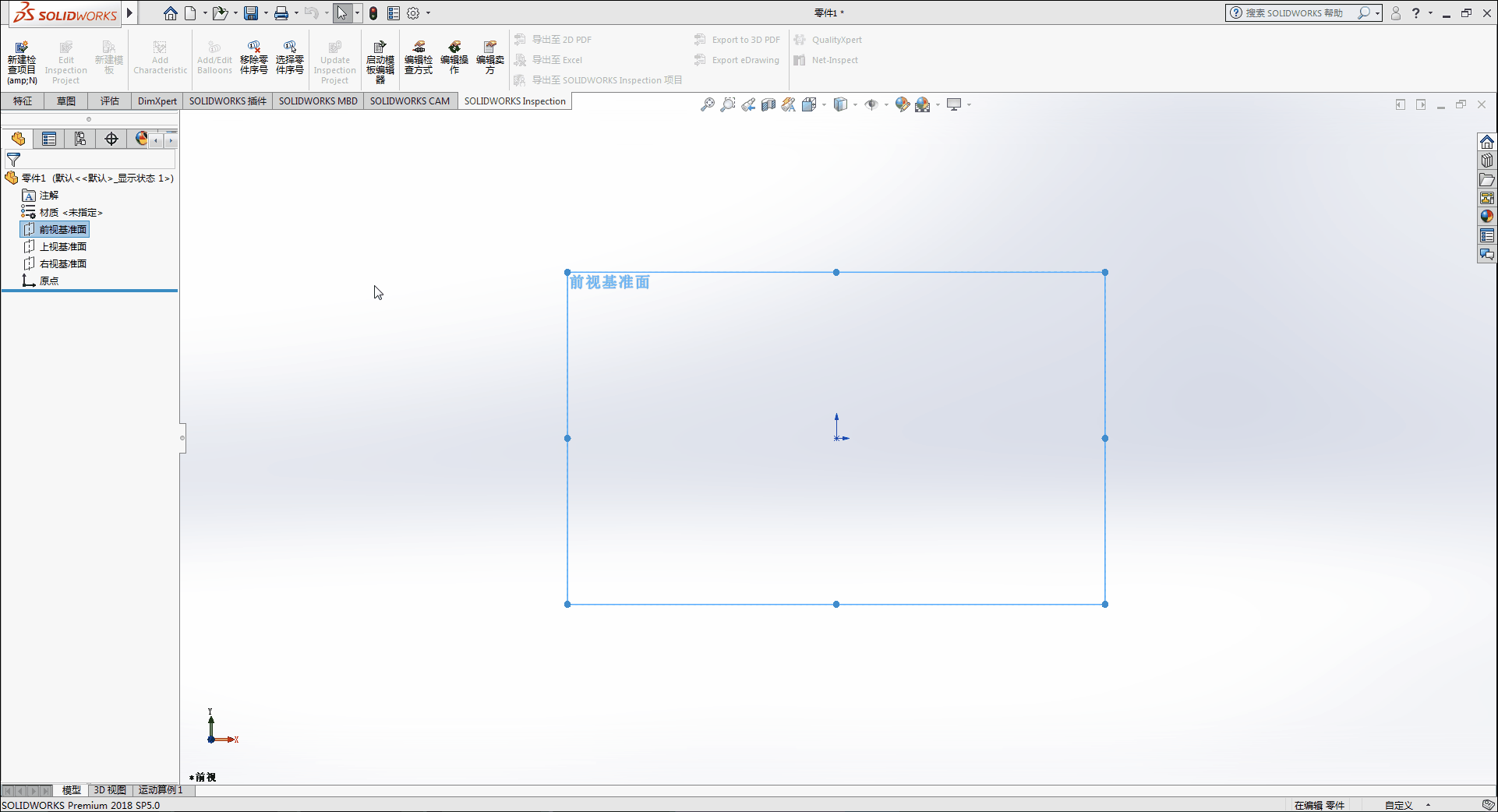Click View Settings monitor icon
The width and height of the screenshot is (1498, 812).
point(954,104)
